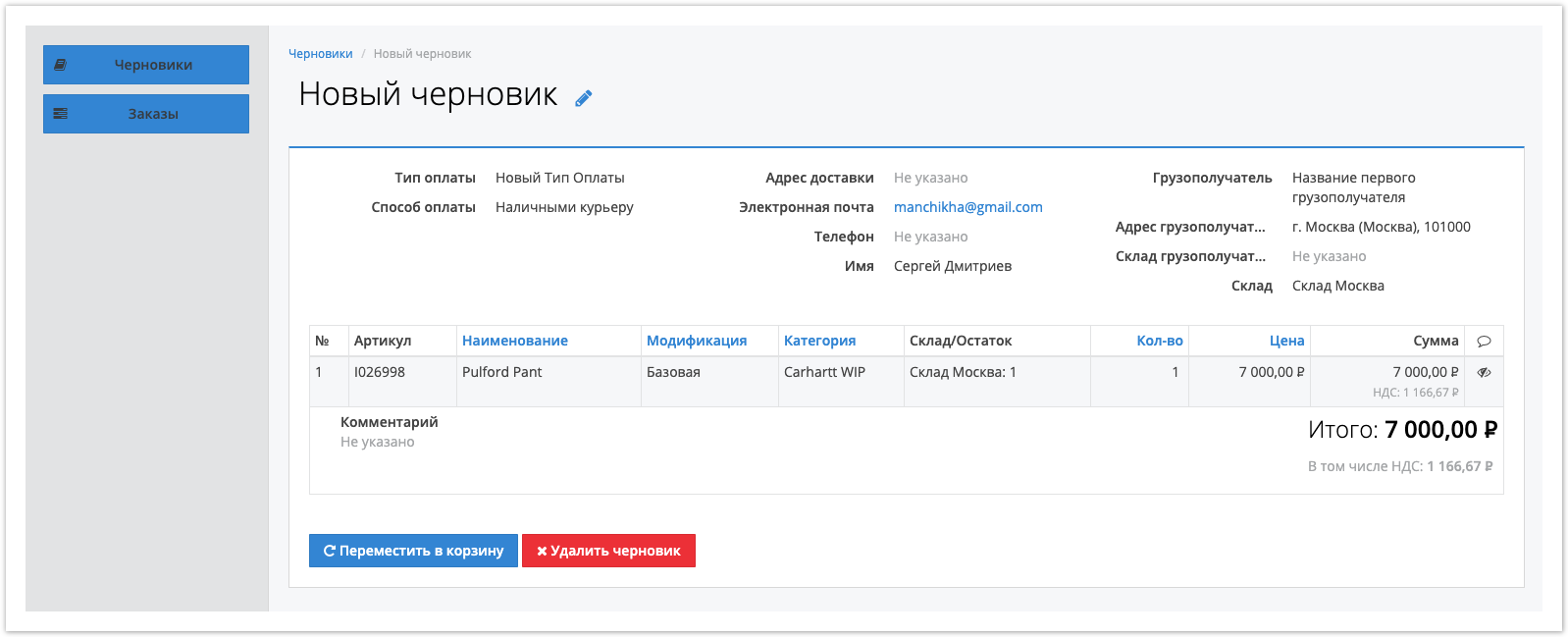Click the Грузополучатель label
Image resolution: width=1568 pixels, height=637 pixels.
click(1212, 178)
